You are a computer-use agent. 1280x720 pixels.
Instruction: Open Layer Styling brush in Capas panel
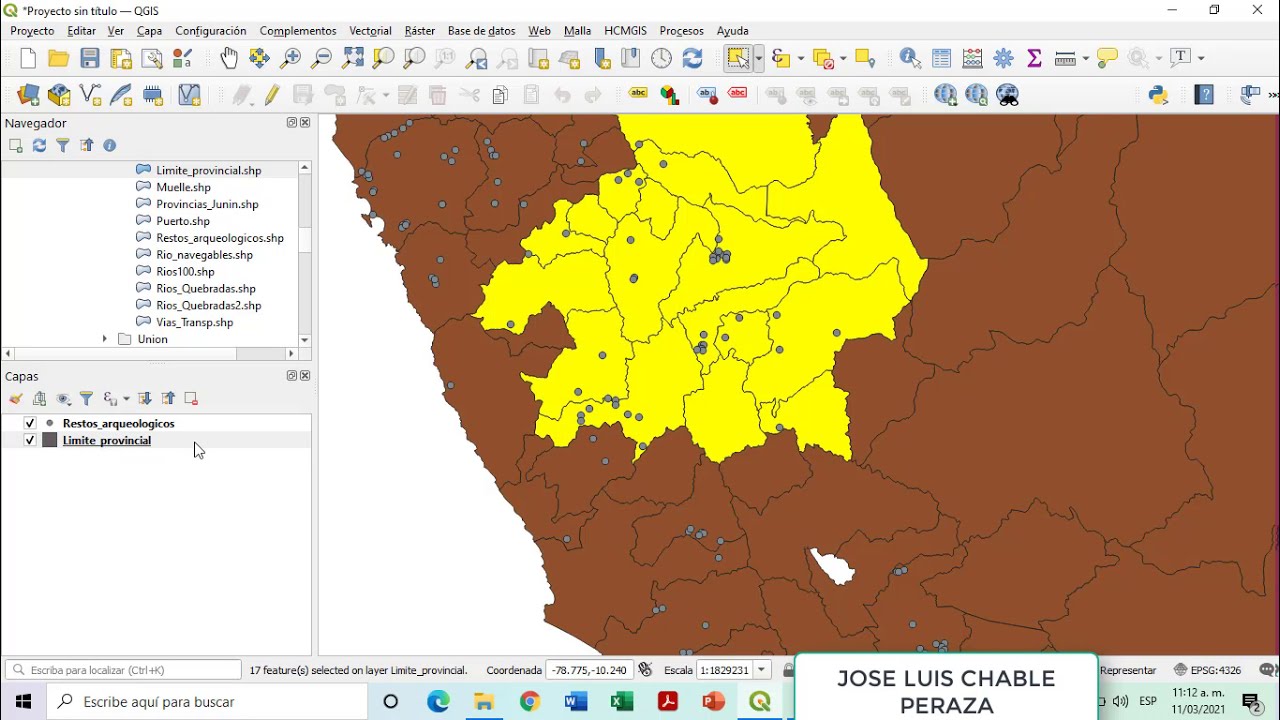click(16, 399)
